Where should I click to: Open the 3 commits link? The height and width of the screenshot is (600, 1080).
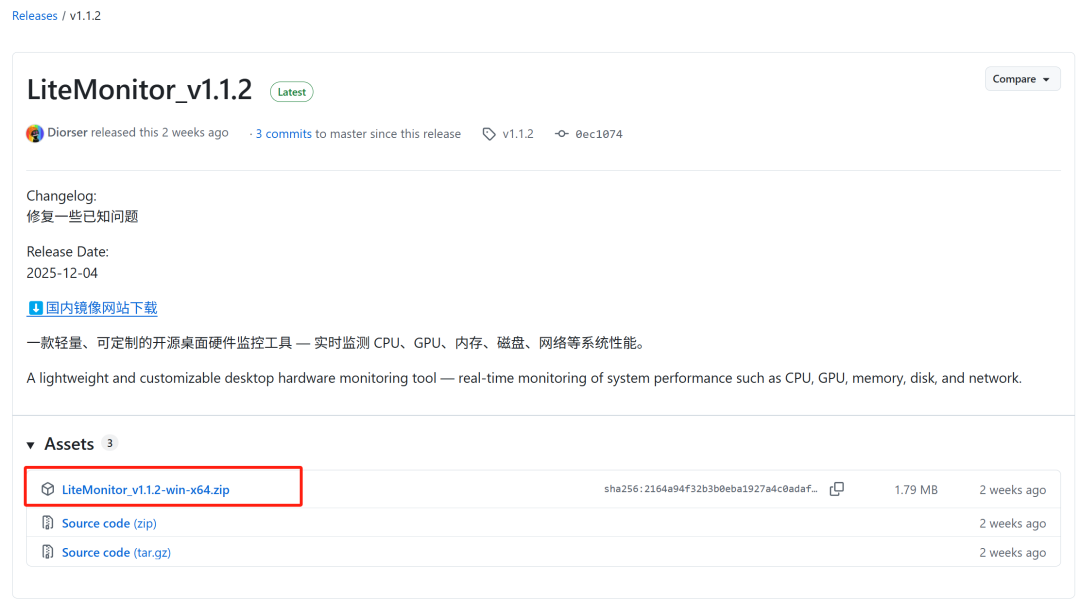(283, 134)
